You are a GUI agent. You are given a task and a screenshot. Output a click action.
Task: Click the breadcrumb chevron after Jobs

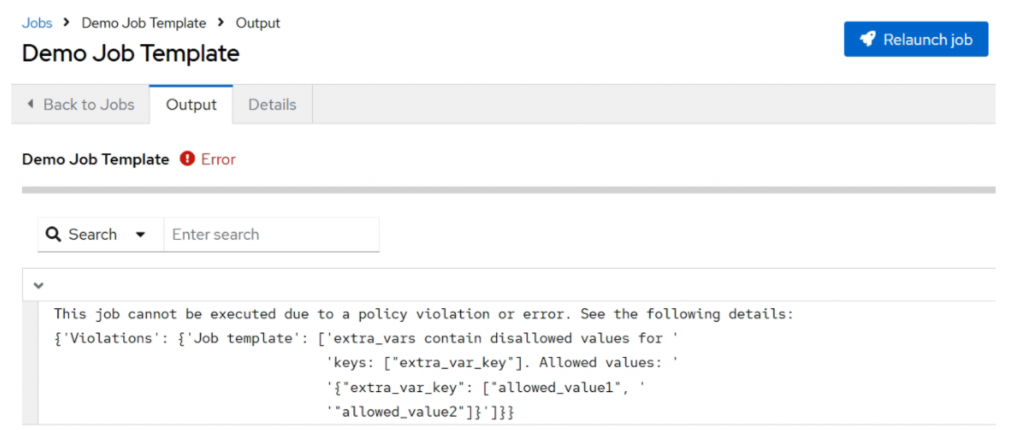[x=67, y=23]
